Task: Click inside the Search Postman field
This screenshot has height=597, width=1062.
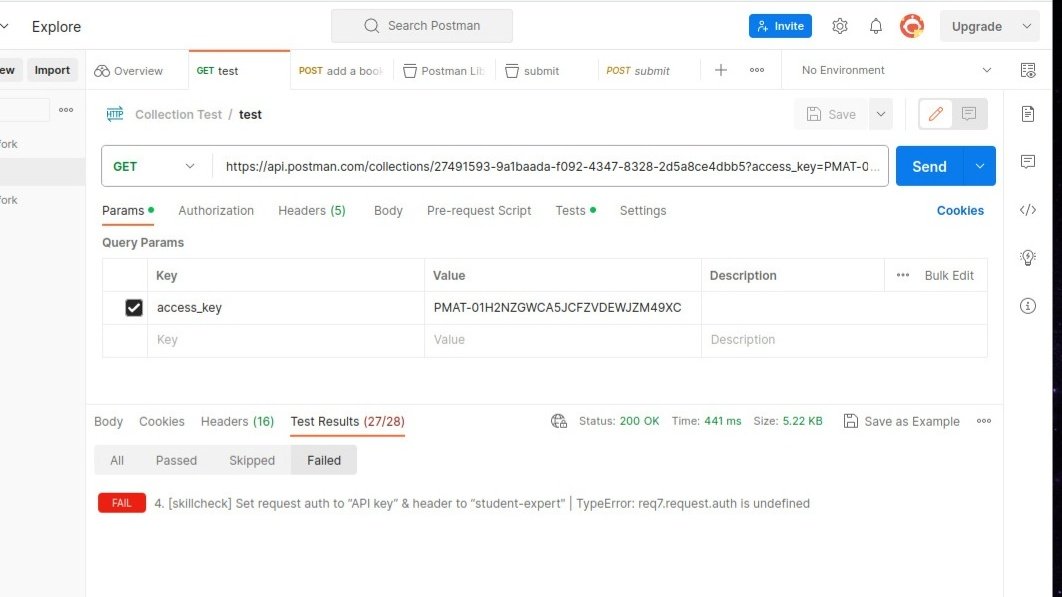Action: click(x=421, y=26)
